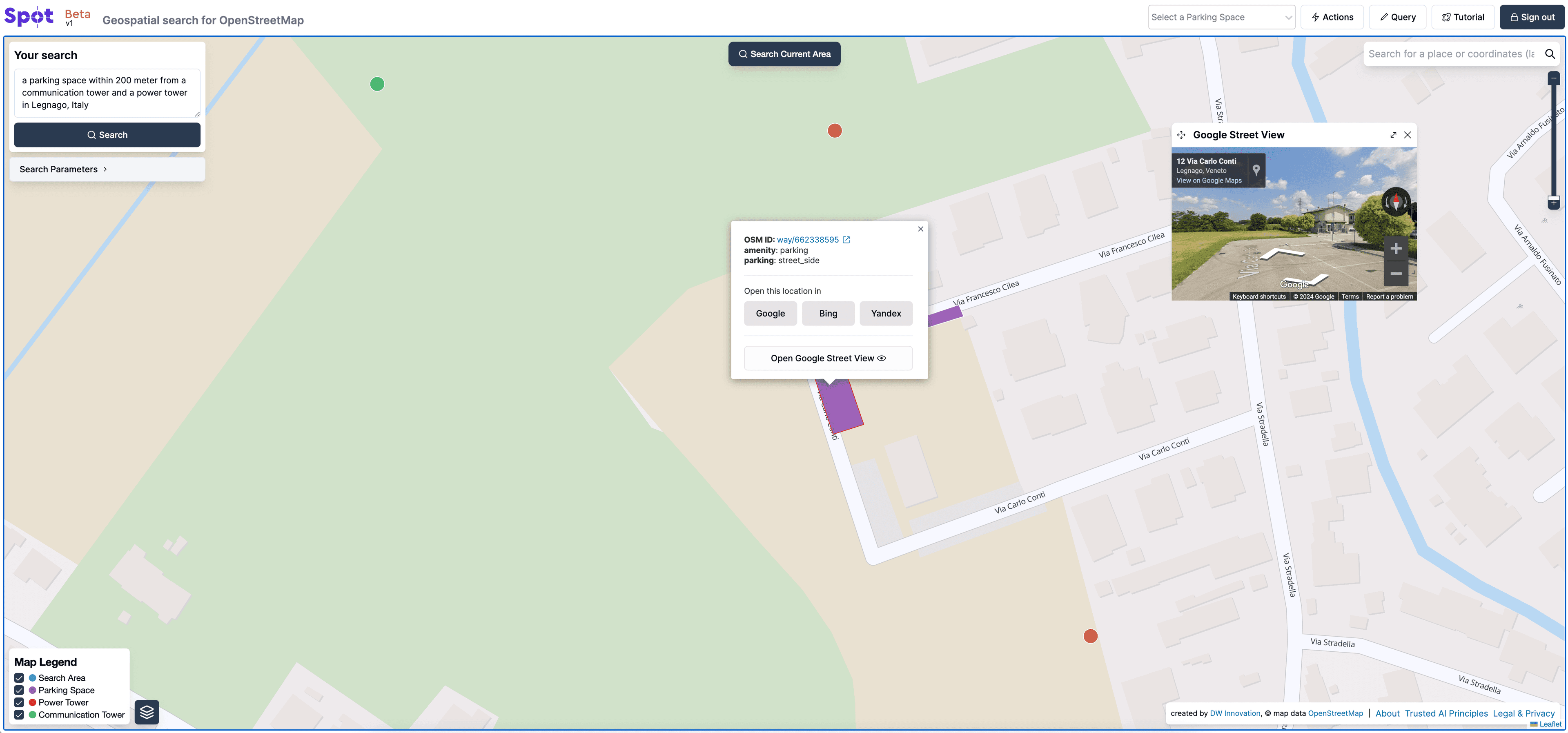Click the Search Current Area button
Viewport: 1568px width, 733px height.
click(x=784, y=54)
